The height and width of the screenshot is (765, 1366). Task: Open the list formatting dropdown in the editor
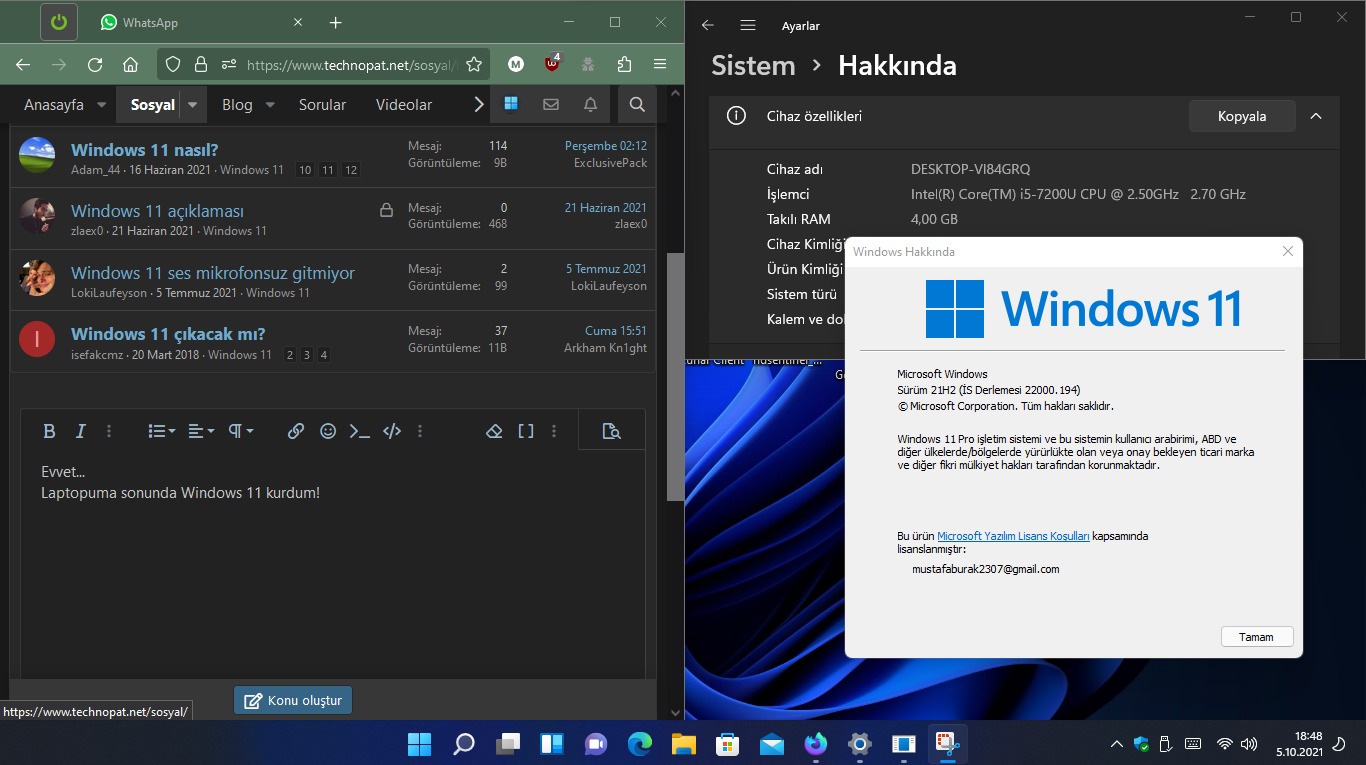162,431
